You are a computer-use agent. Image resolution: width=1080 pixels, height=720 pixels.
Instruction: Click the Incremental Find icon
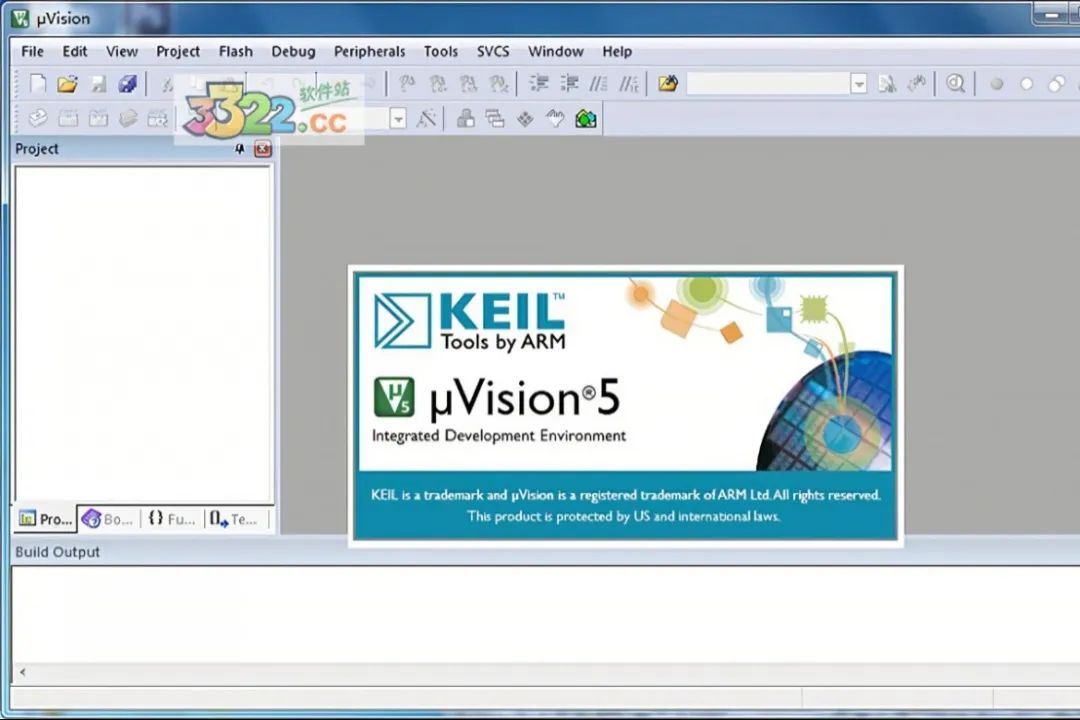pyautogui.click(x=917, y=84)
